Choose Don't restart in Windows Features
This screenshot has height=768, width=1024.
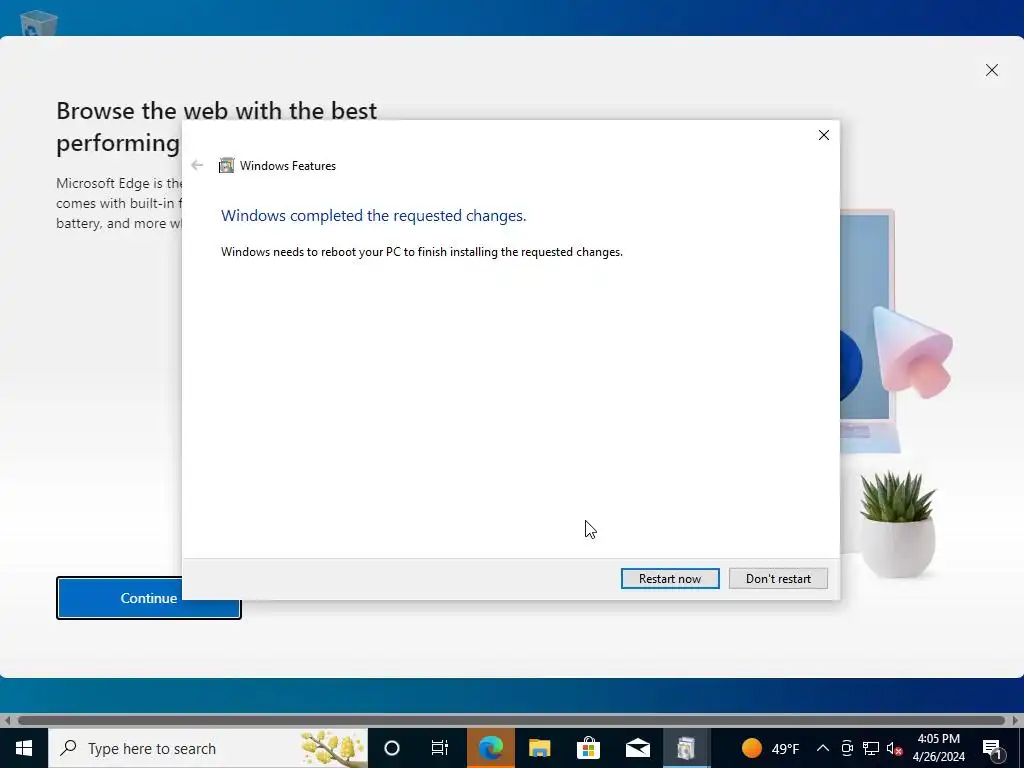click(778, 579)
